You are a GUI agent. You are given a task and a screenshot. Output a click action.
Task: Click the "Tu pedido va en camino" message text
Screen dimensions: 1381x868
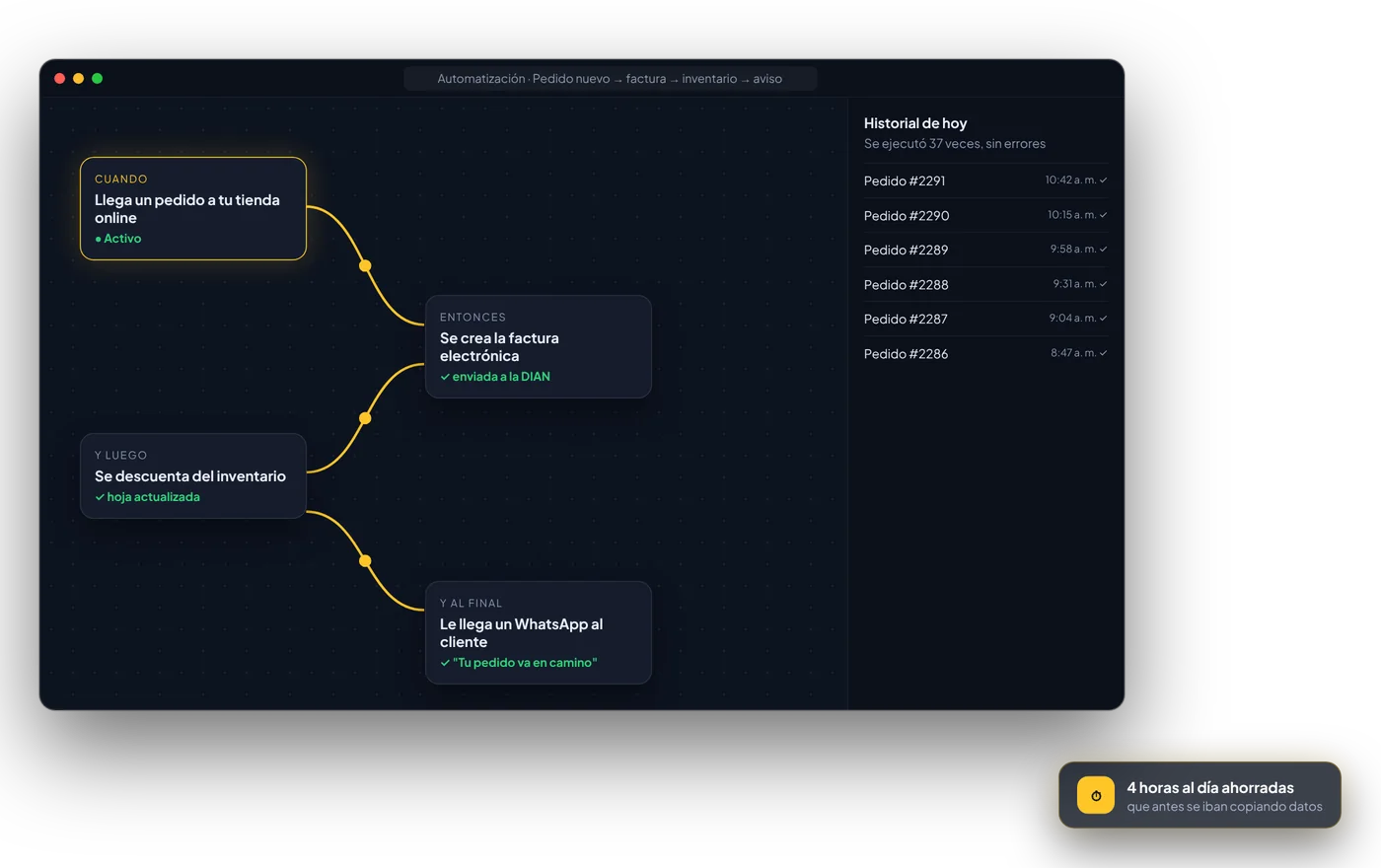point(525,663)
